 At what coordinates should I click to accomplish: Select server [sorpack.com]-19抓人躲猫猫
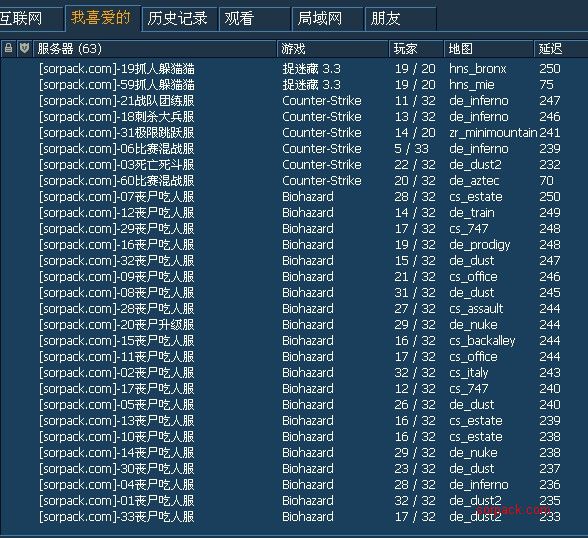117,69
